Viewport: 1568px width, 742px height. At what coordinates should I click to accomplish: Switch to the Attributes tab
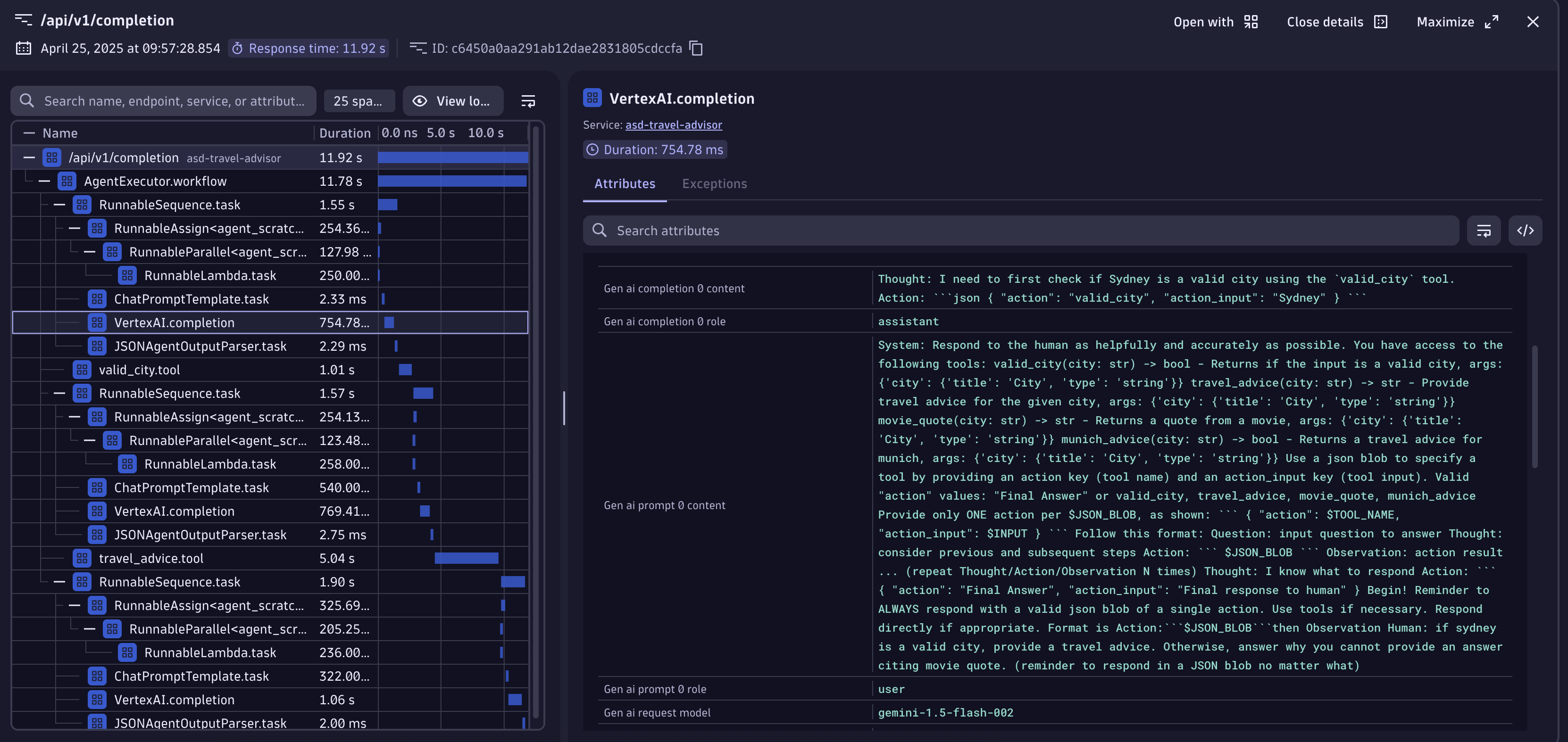(x=625, y=184)
